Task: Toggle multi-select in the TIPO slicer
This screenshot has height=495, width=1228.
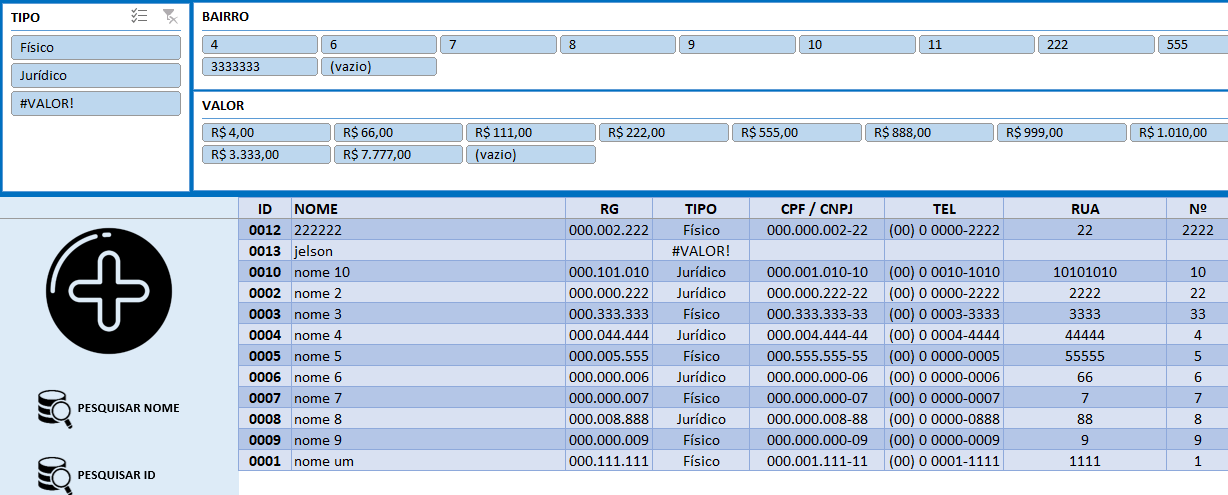Action: click(x=140, y=16)
